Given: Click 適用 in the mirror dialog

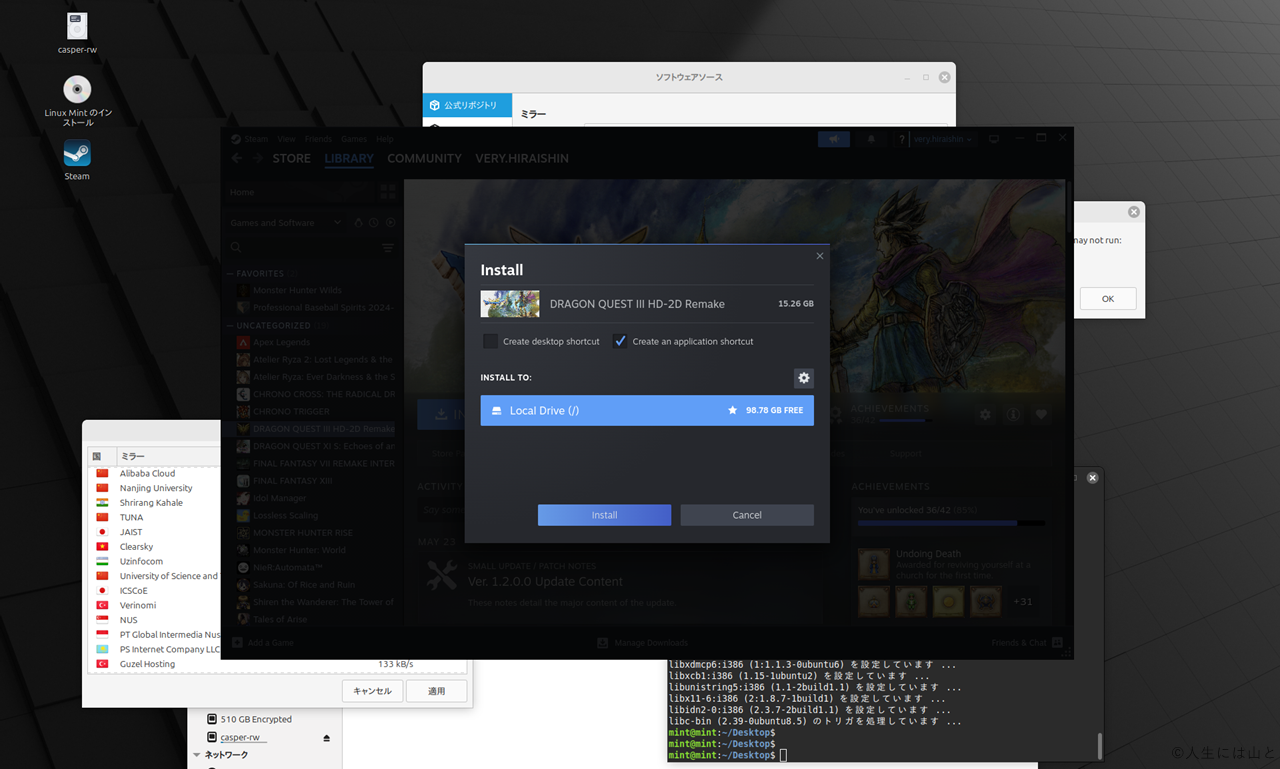Looking at the screenshot, I should tap(436, 691).
